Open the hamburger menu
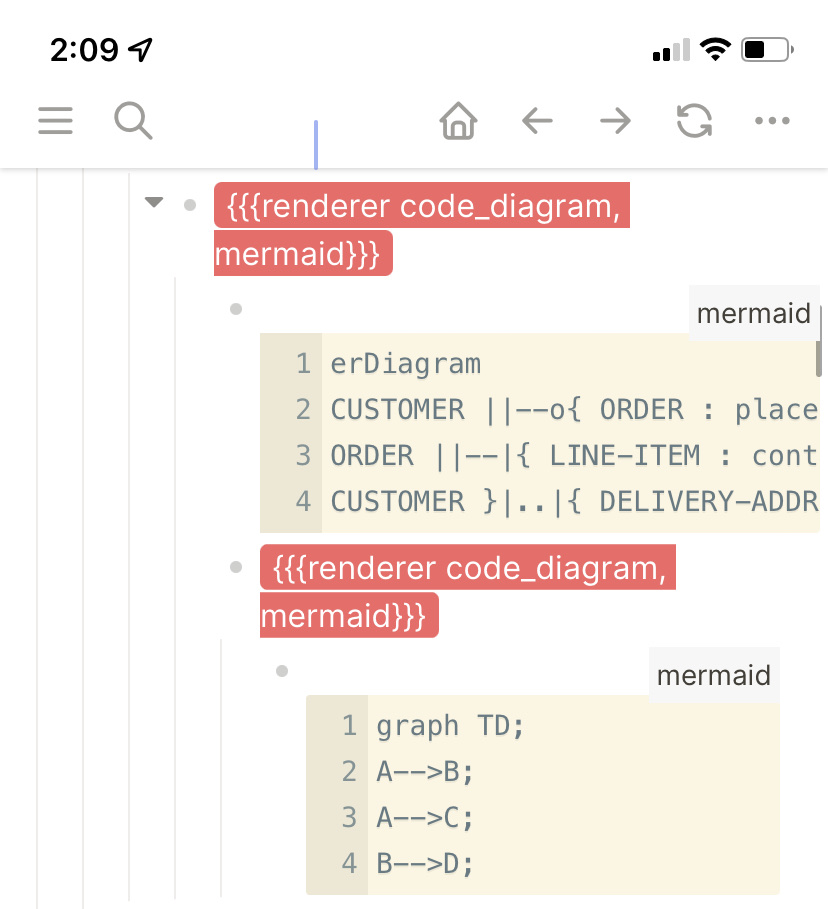 click(x=55, y=121)
